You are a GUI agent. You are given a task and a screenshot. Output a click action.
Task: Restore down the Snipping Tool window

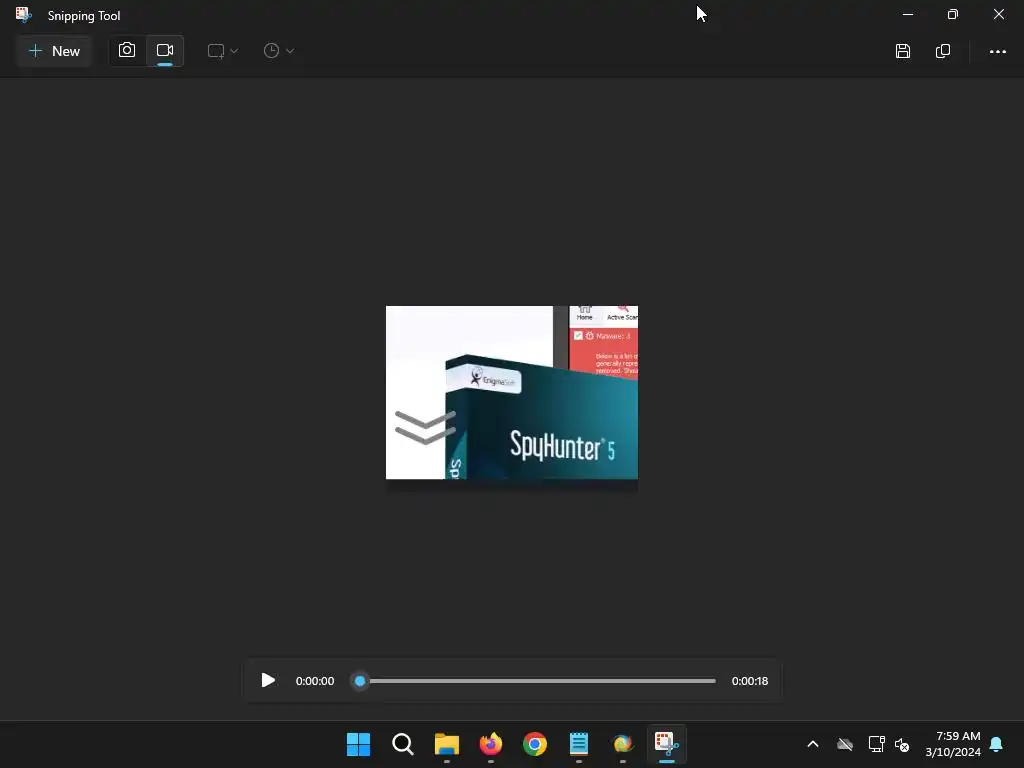953,14
